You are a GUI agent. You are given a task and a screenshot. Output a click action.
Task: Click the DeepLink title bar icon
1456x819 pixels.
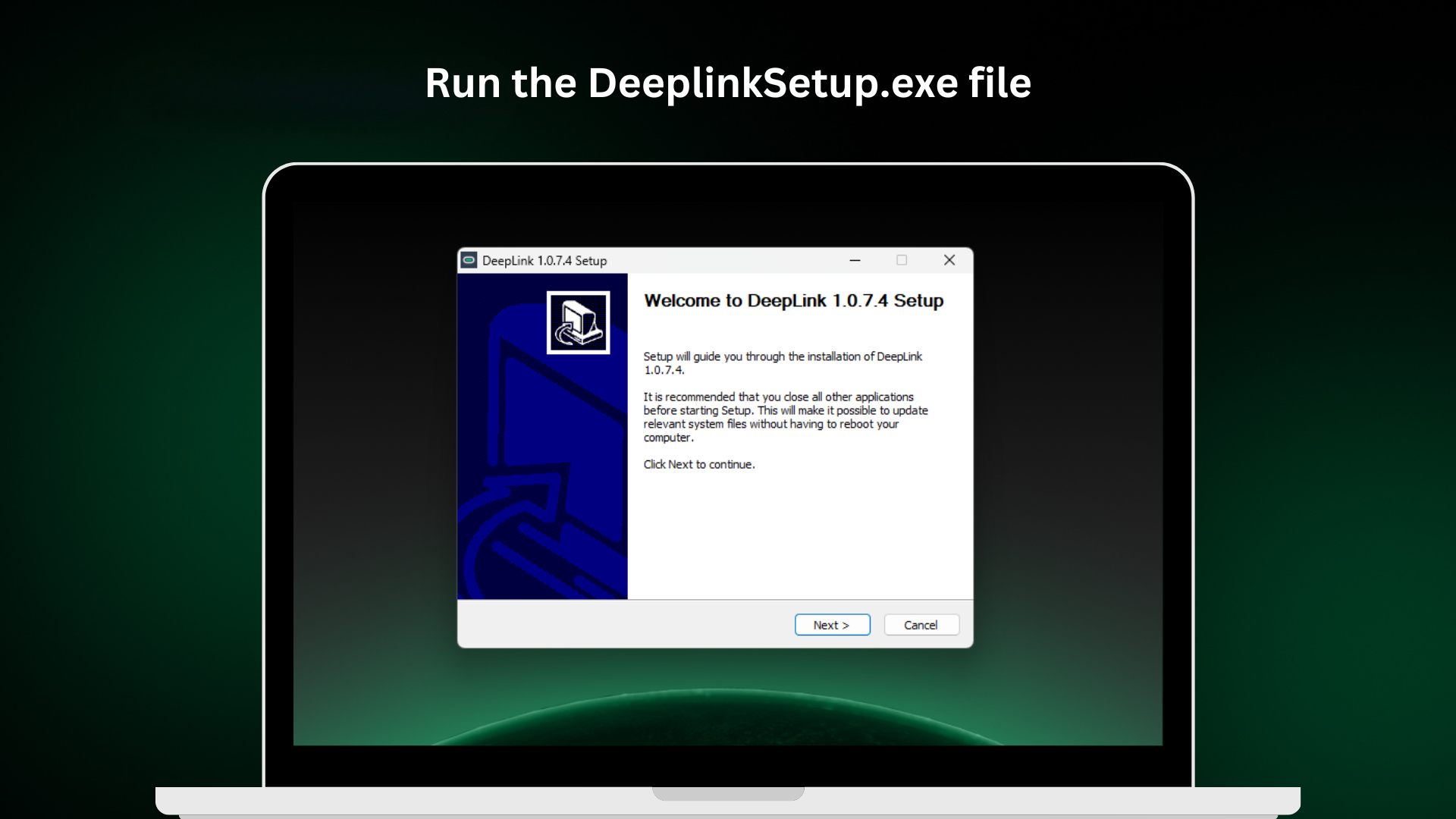click(x=469, y=260)
